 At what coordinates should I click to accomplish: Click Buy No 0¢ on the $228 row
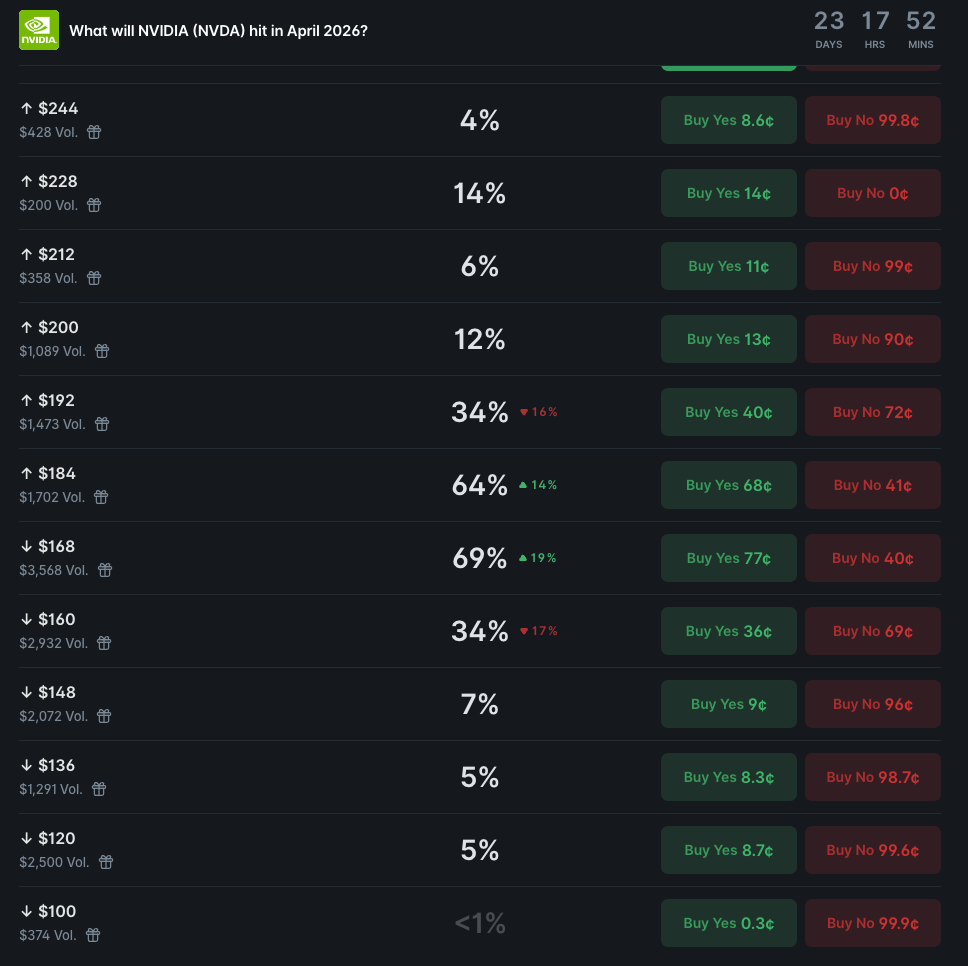(x=872, y=193)
